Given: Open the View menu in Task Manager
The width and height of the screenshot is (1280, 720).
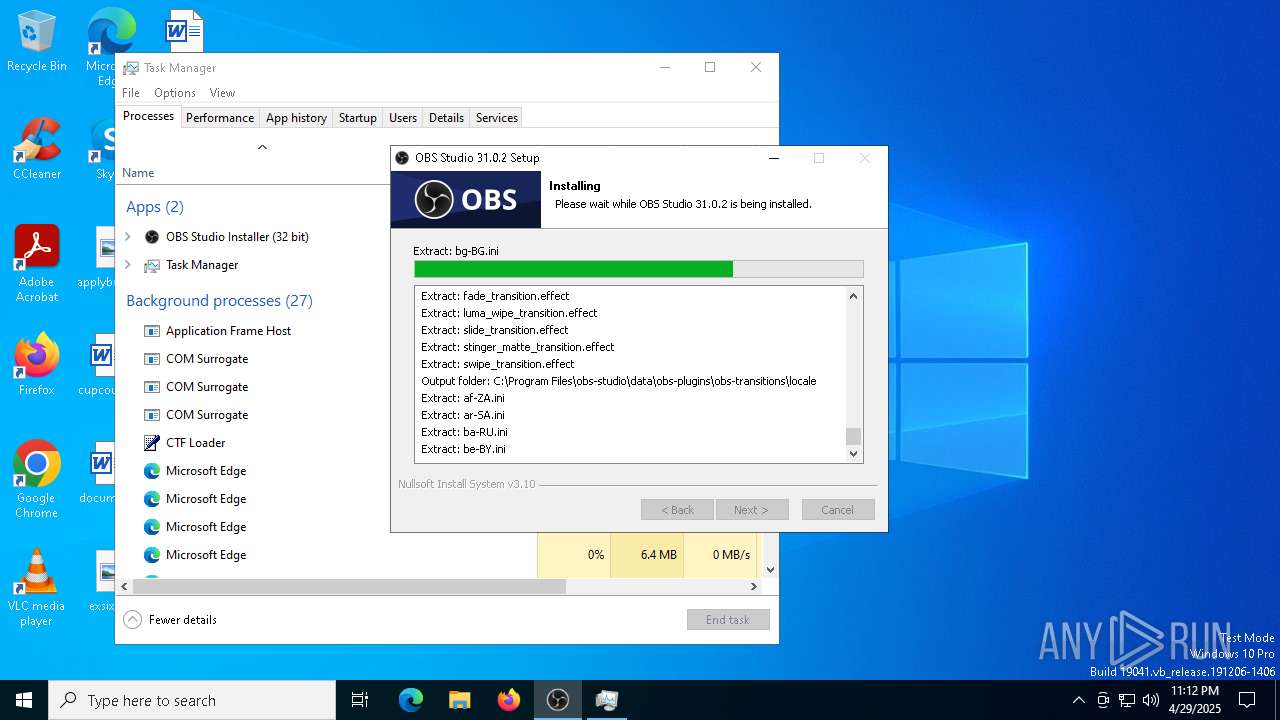Looking at the screenshot, I should pyautogui.click(x=222, y=93).
